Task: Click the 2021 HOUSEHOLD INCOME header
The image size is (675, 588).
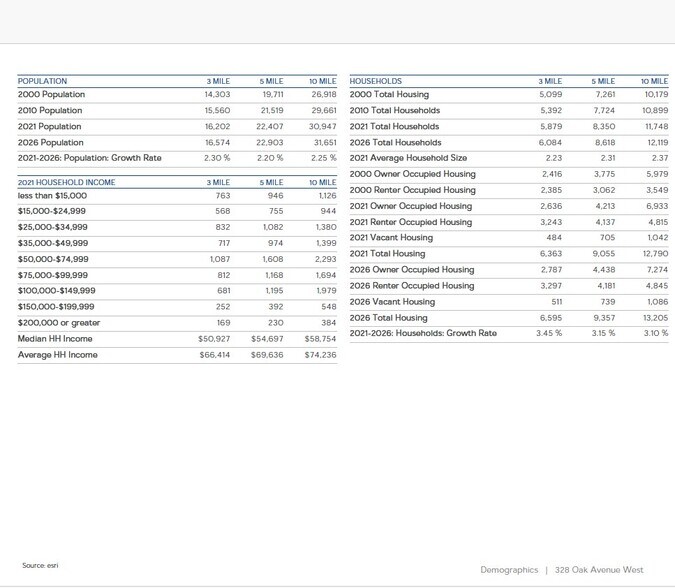Action: pyautogui.click(x=66, y=183)
